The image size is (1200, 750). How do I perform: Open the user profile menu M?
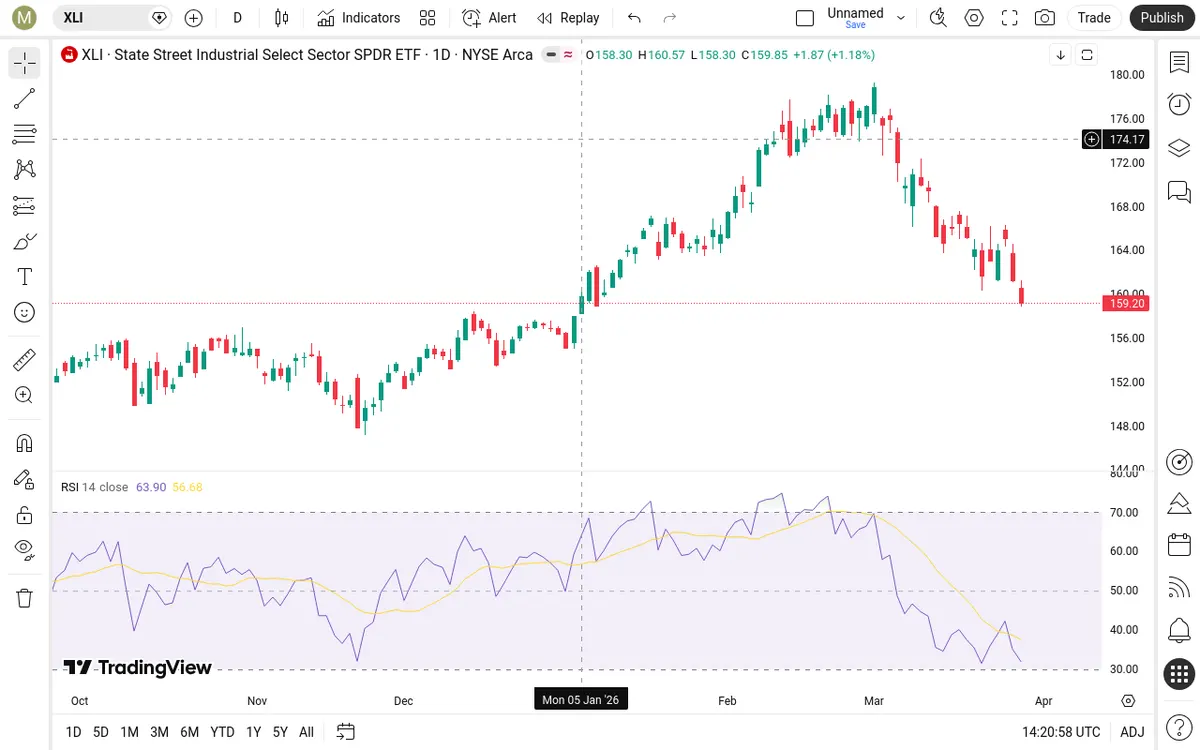point(25,18)
